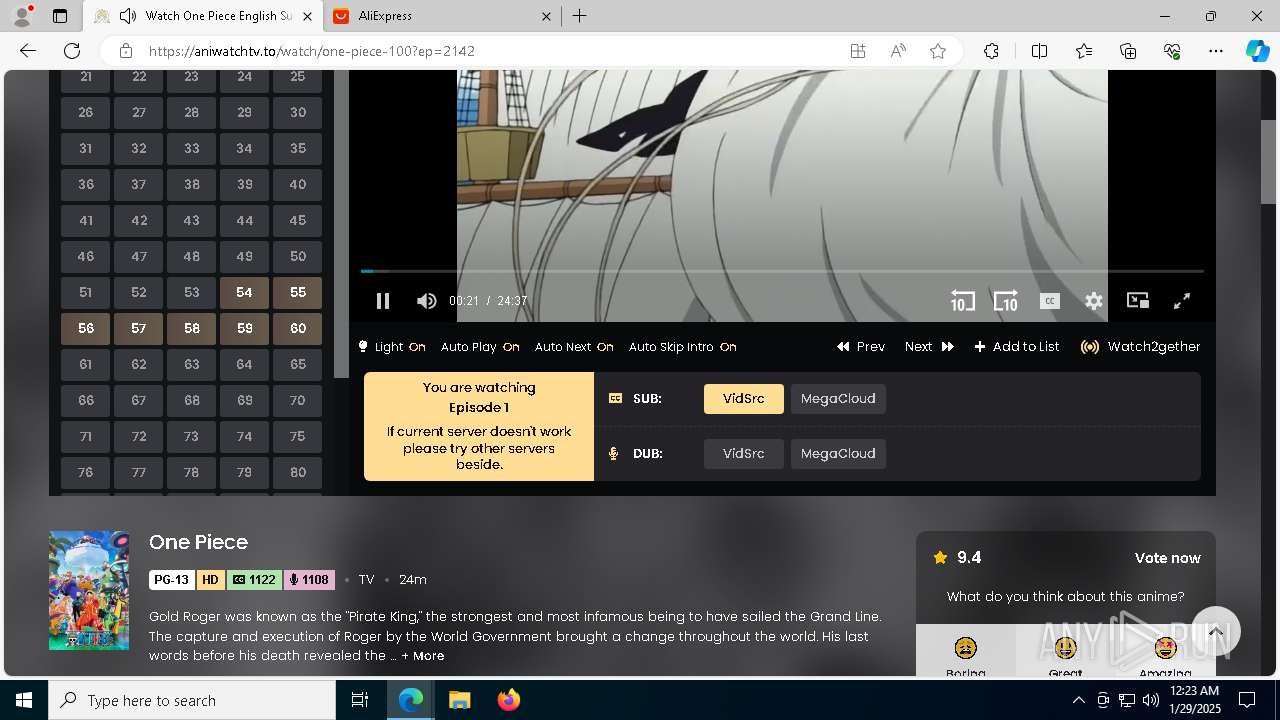Enter fullscreen video mode
1280x720 pixels.
coord(1181,301)
